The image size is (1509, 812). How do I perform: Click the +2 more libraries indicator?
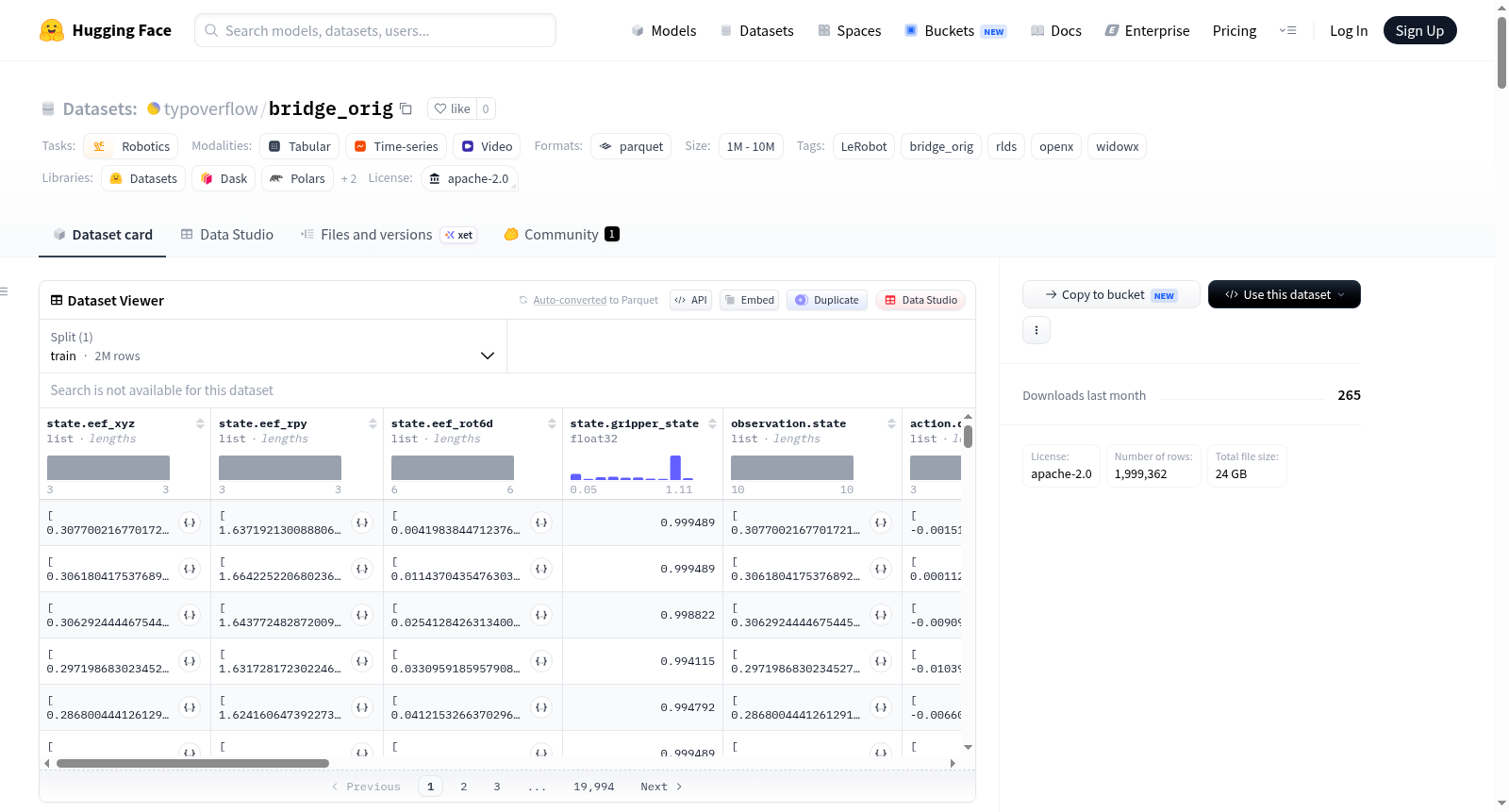[x=349, y=178]
